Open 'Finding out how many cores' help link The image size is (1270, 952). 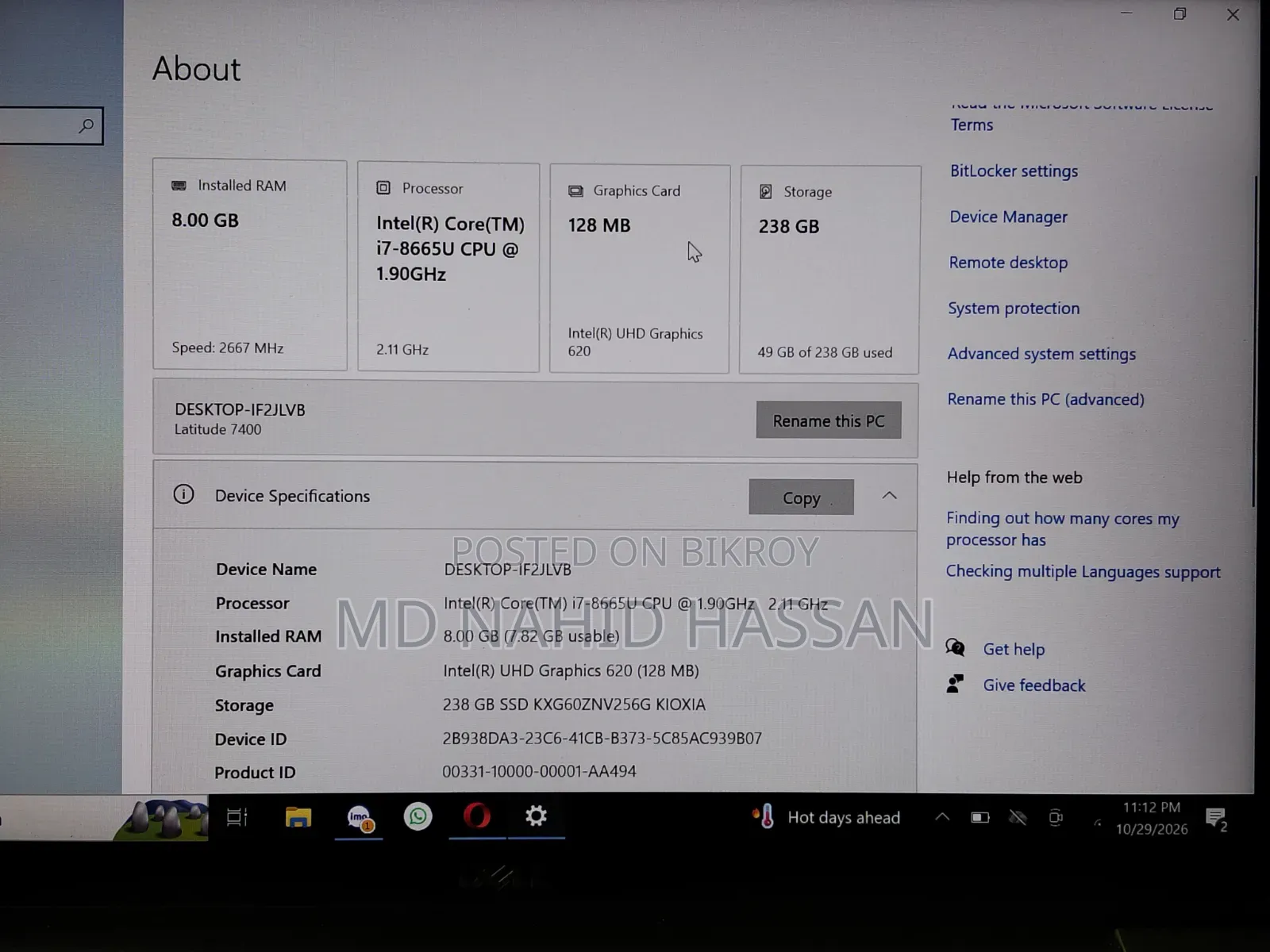pos(1063,528)
